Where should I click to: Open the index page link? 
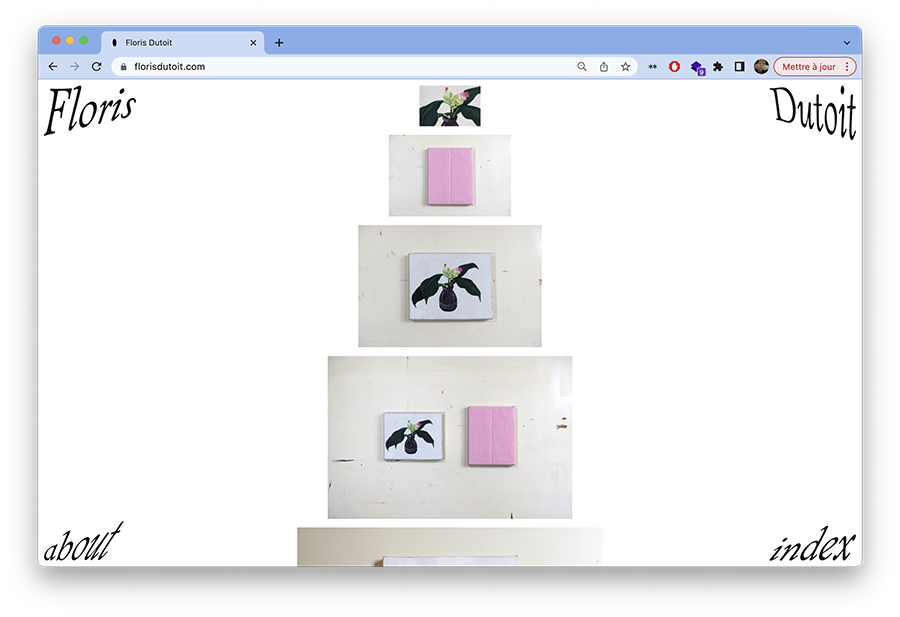point(812,544)
